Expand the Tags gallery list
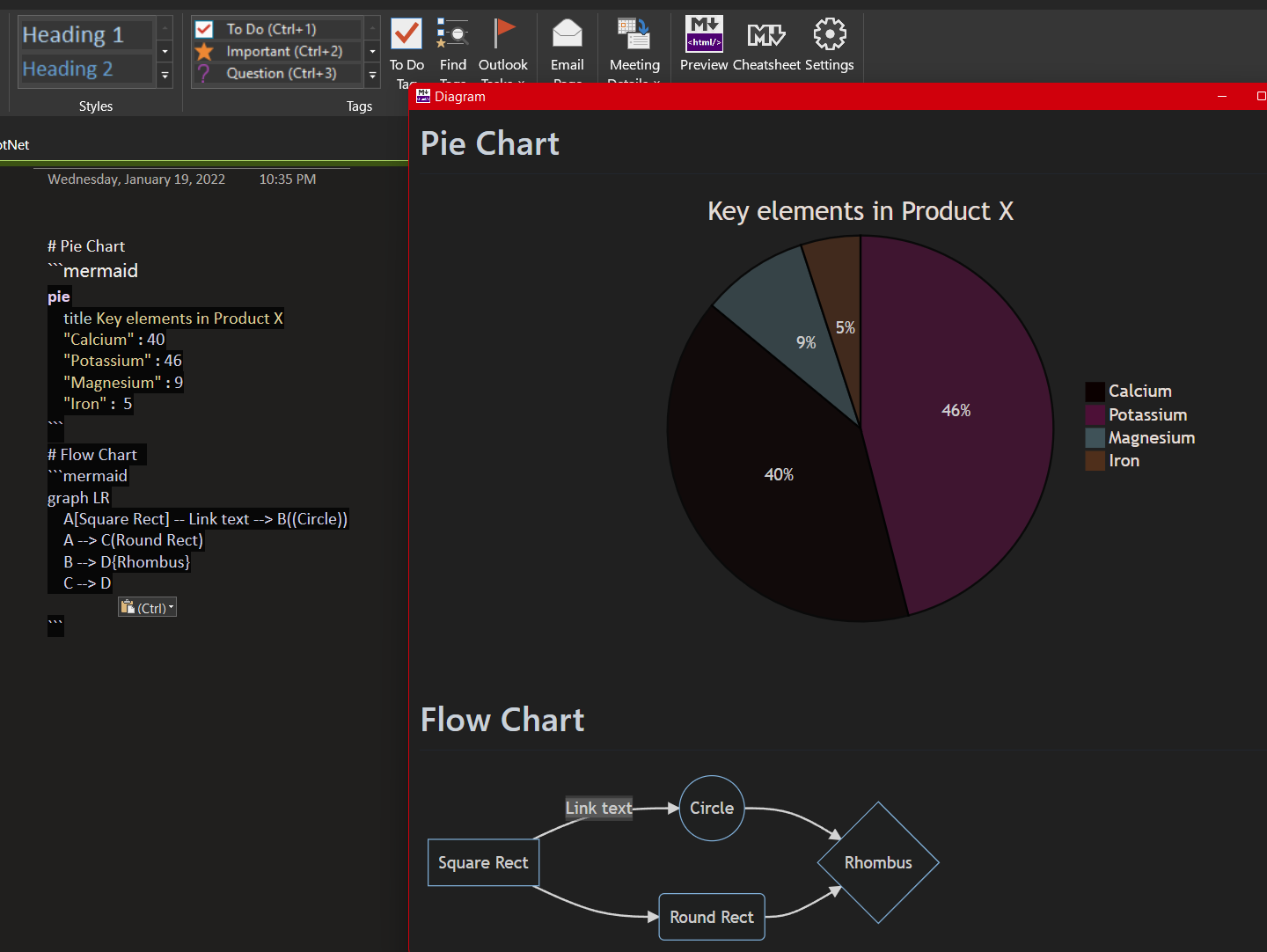The width and height of the screenshot is (1267, 952). [x=373, y=76]
